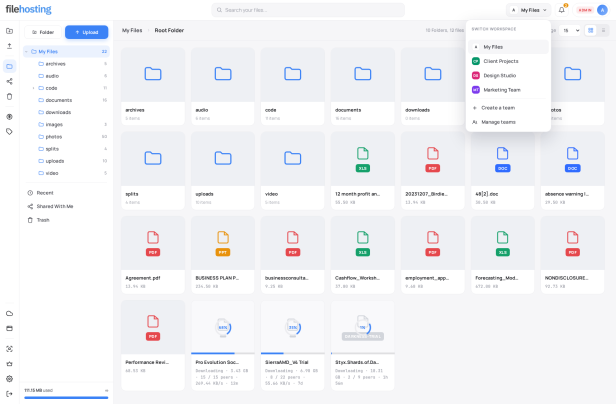The height and width of the screenshot is (404, 616).
Task: Open the code folder card
Action: [293, 86]
